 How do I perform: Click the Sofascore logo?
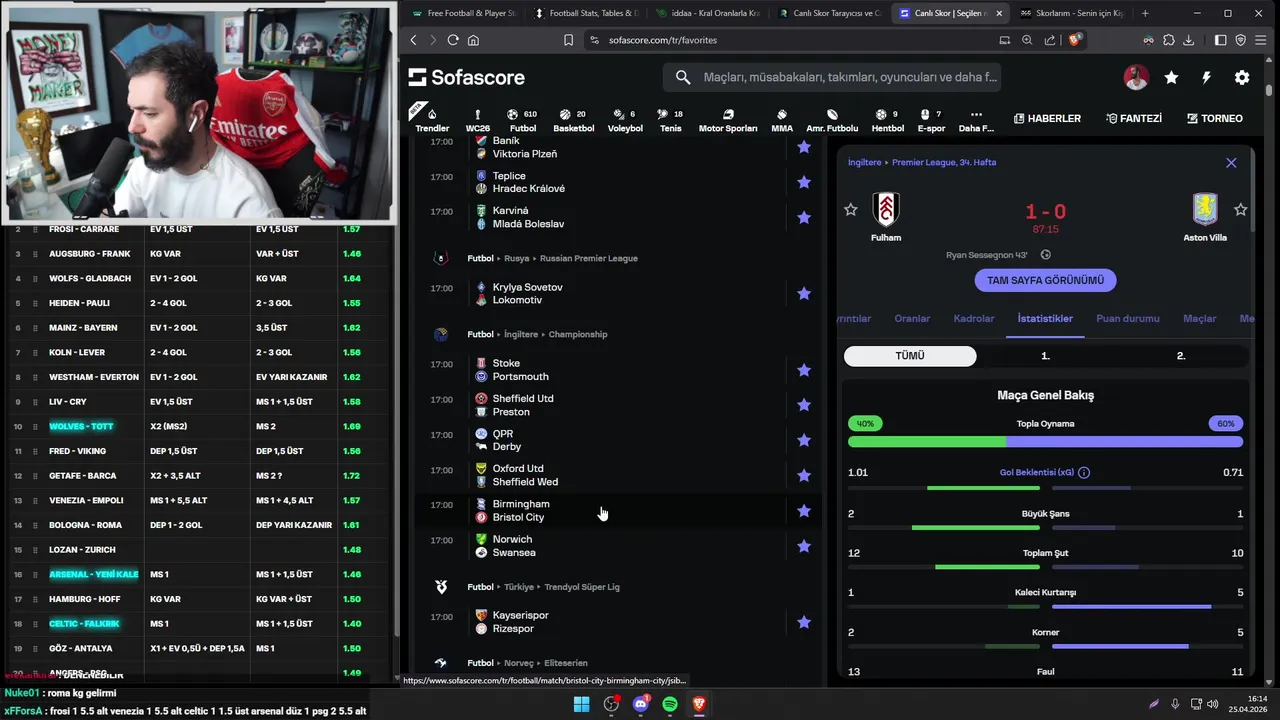[x=467, y=77]
